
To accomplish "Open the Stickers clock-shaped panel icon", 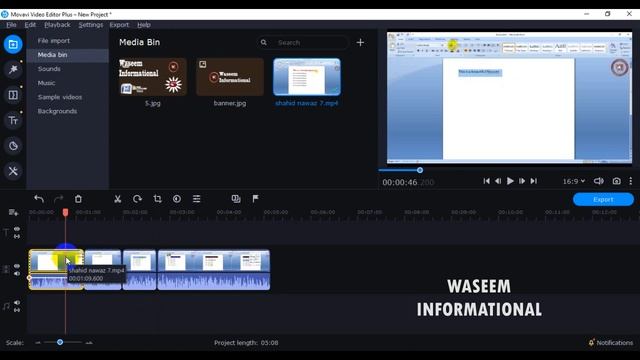I will tap(13, 146).
